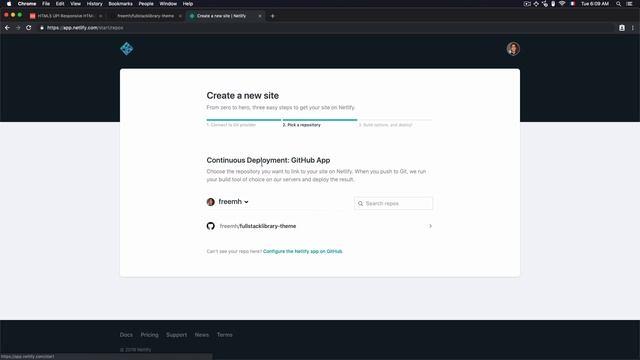The width and height of the screenshot is (640, 360).
Task: Go to step 1 Connect to Git provider
Action: [x=231, y=125]
